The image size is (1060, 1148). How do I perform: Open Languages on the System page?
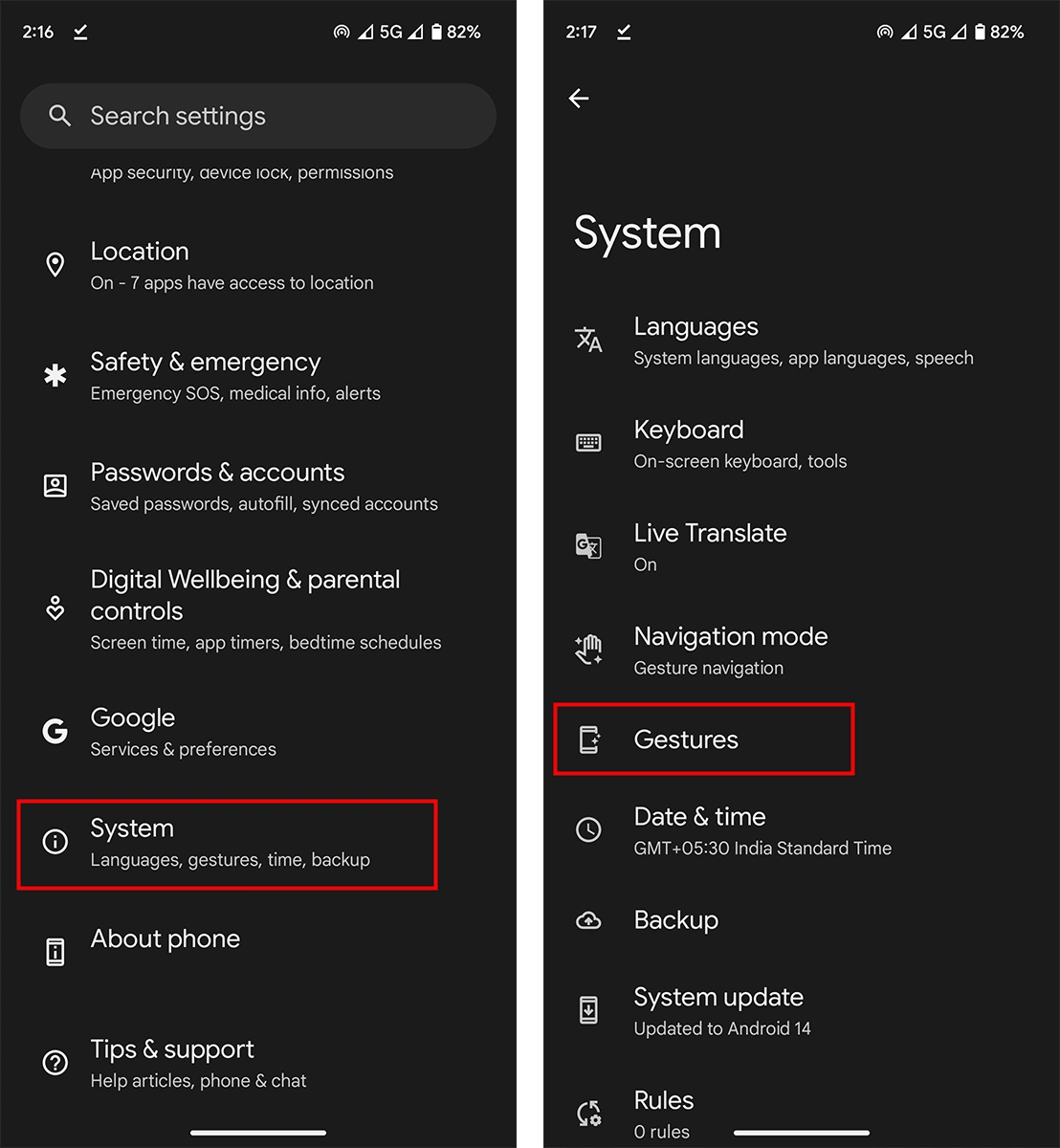pyautogui.click(x=802, y=341)
